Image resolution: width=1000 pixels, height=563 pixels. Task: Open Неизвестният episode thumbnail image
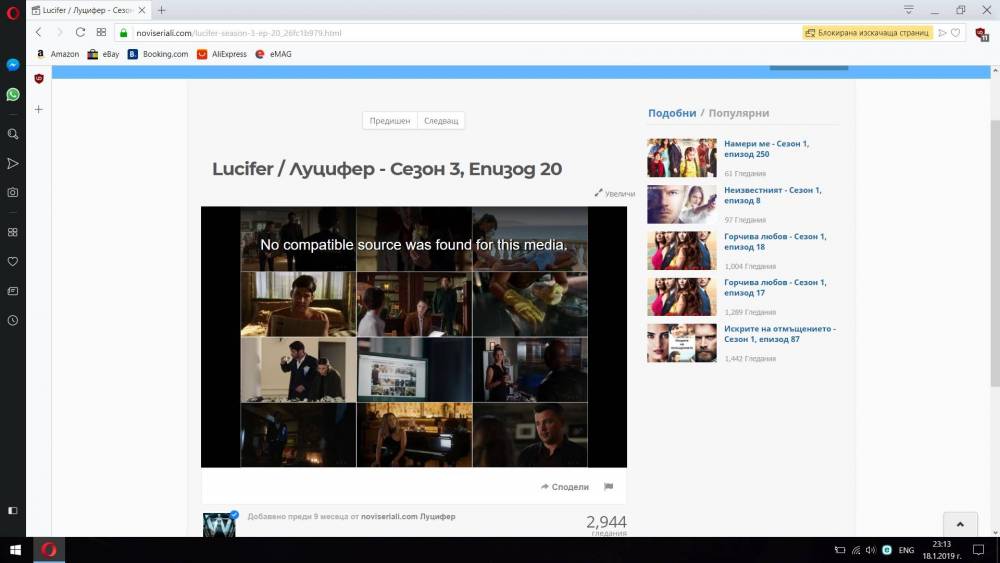click(682, 204)
